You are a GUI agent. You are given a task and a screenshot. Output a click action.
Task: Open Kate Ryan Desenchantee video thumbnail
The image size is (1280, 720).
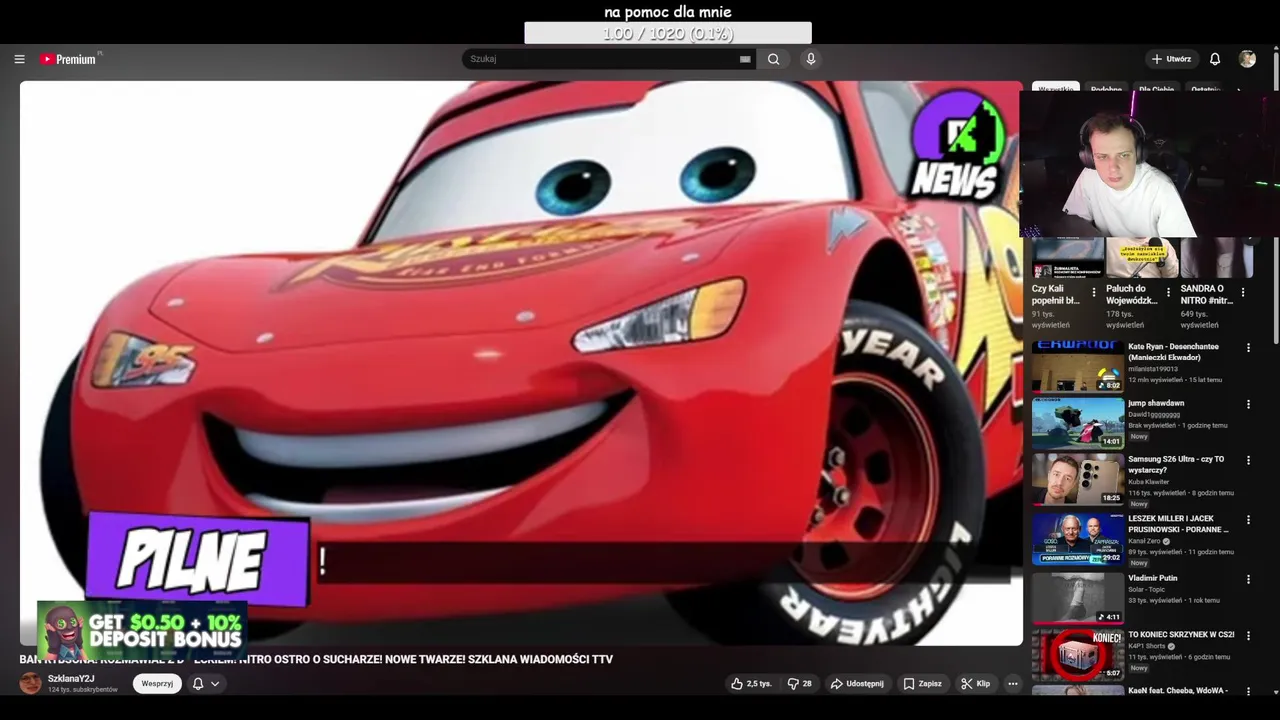click(1078, 366)
